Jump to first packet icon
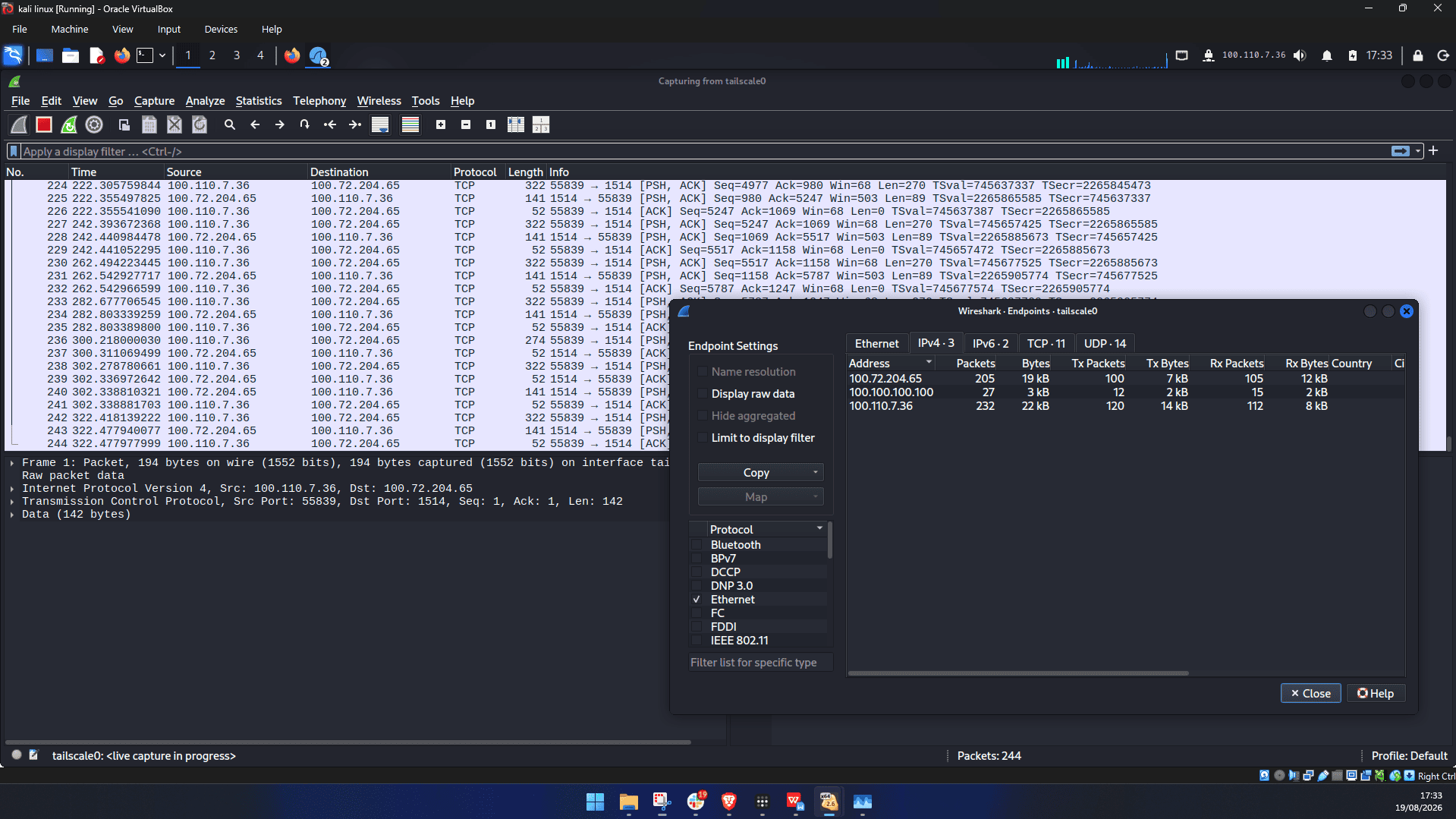This screenshot has height=819, width=1456. click(x=330, y=124)
